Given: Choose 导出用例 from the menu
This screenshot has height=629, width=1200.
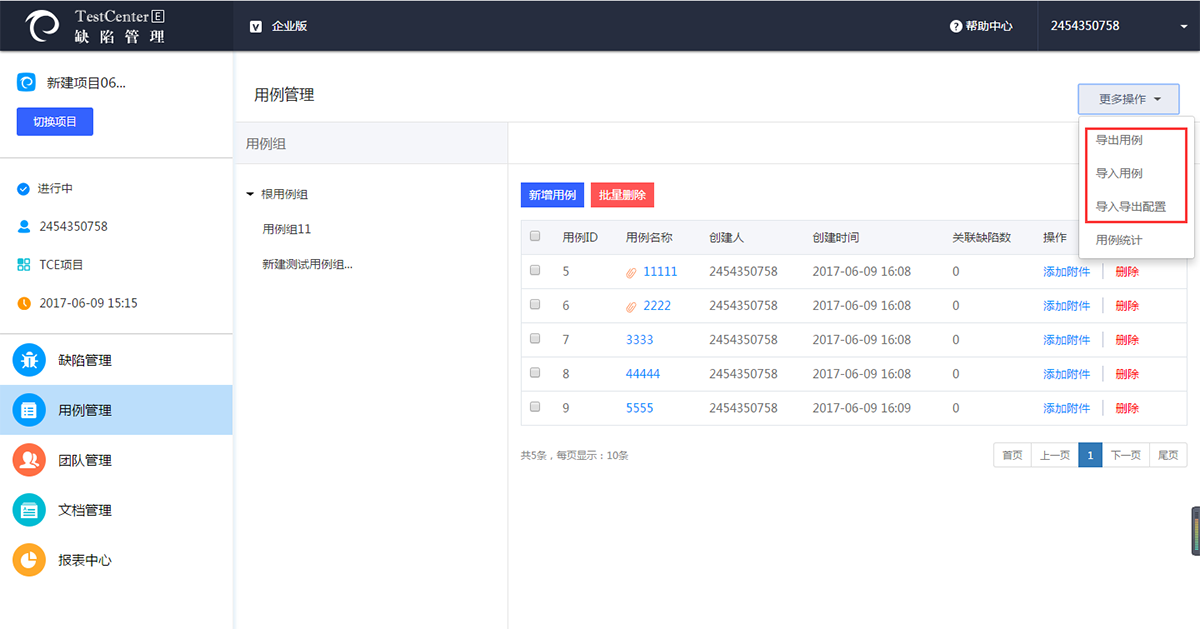Looking at the screenshot, I should pos(1119,140).
